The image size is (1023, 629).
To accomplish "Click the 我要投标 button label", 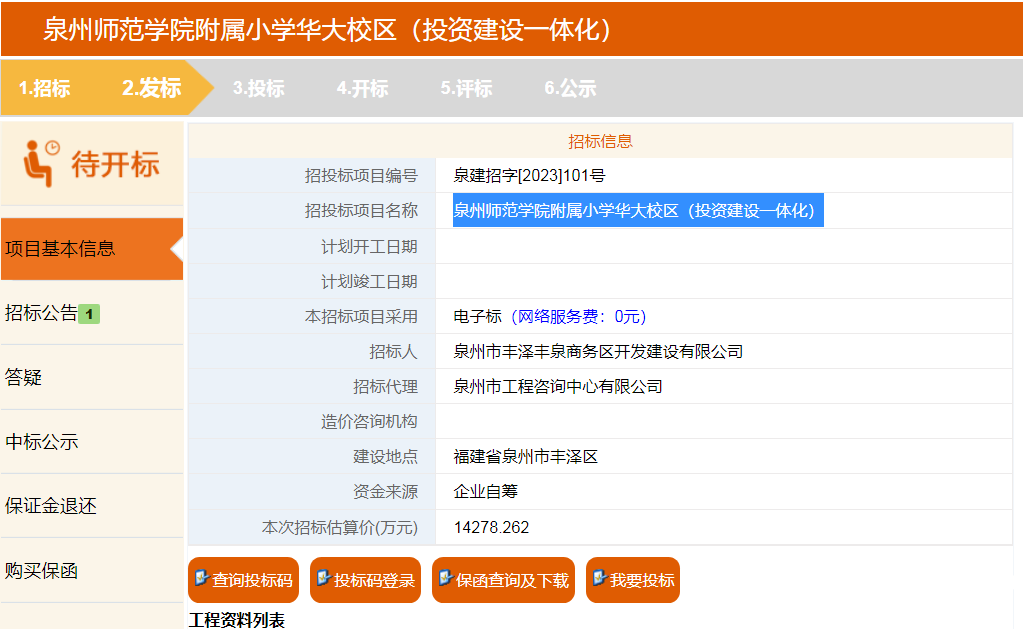I will (x=643, y=580).
